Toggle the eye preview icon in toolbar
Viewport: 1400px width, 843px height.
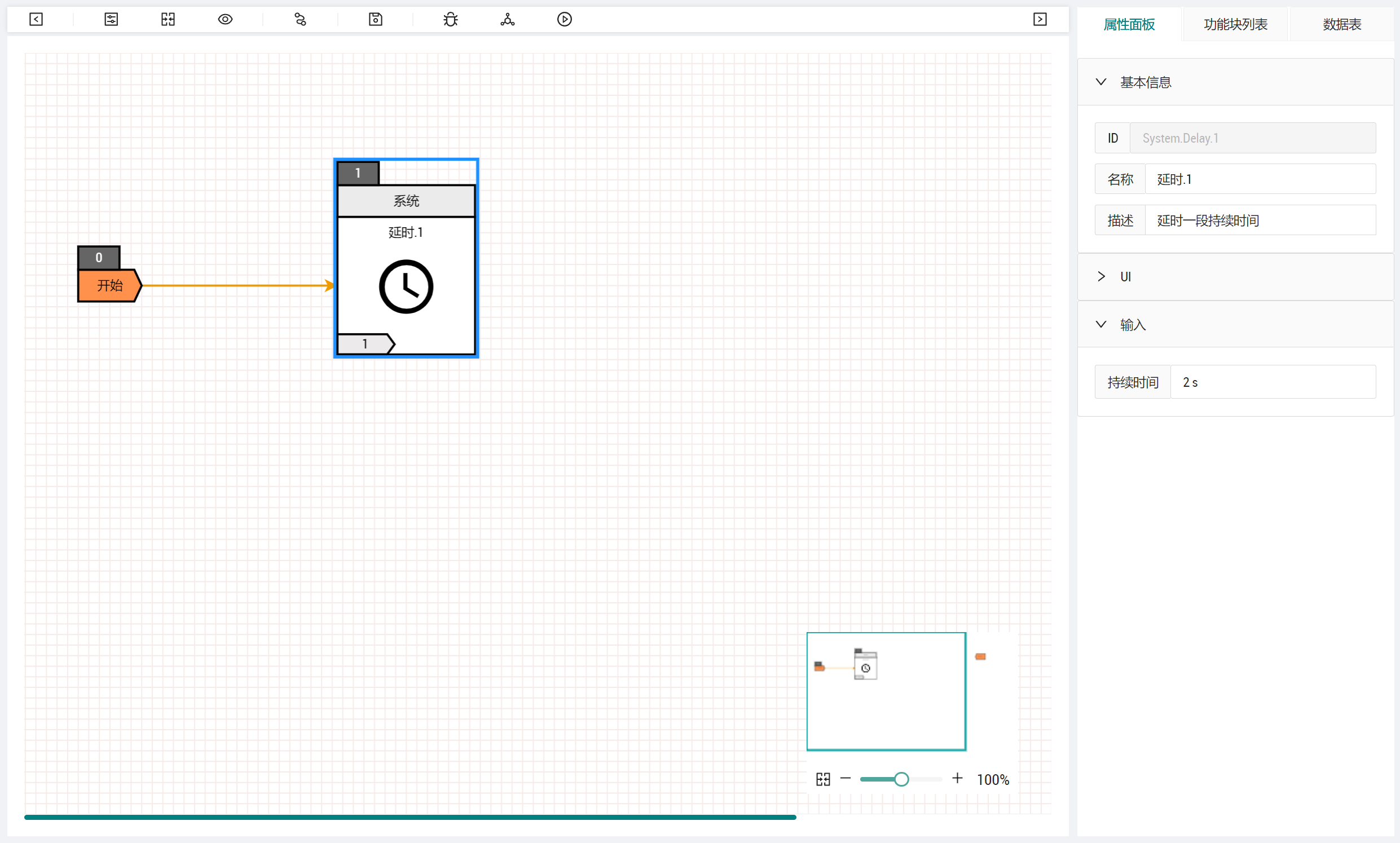[225, 19]
